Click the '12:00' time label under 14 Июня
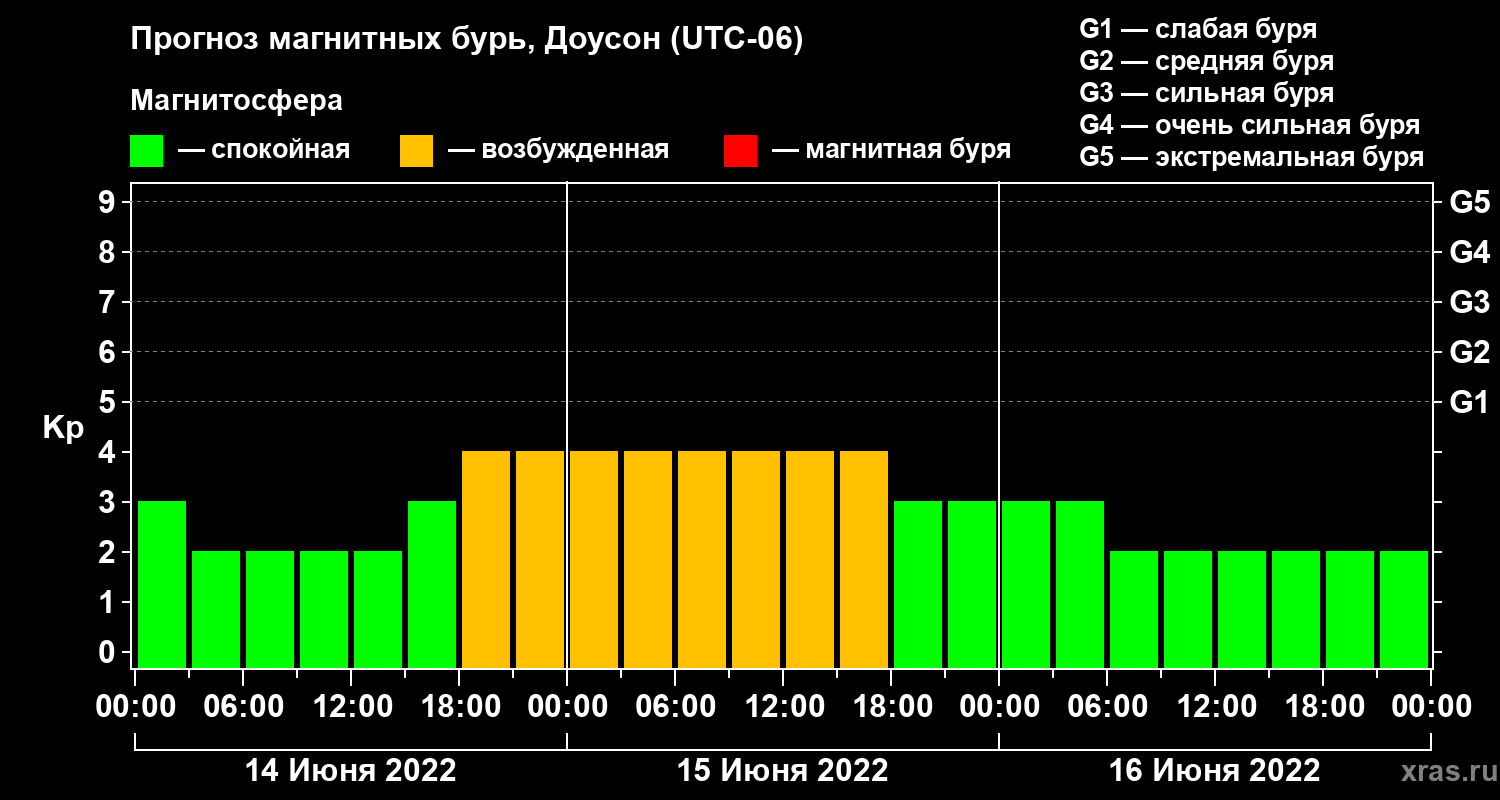This screenshot has height=800, width=1500. (352, 707)
